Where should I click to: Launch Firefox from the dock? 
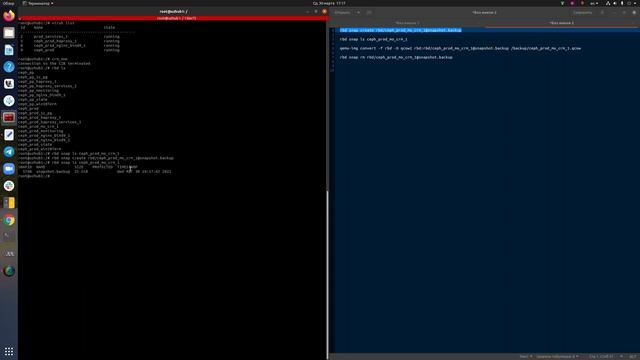coord(9,16)
